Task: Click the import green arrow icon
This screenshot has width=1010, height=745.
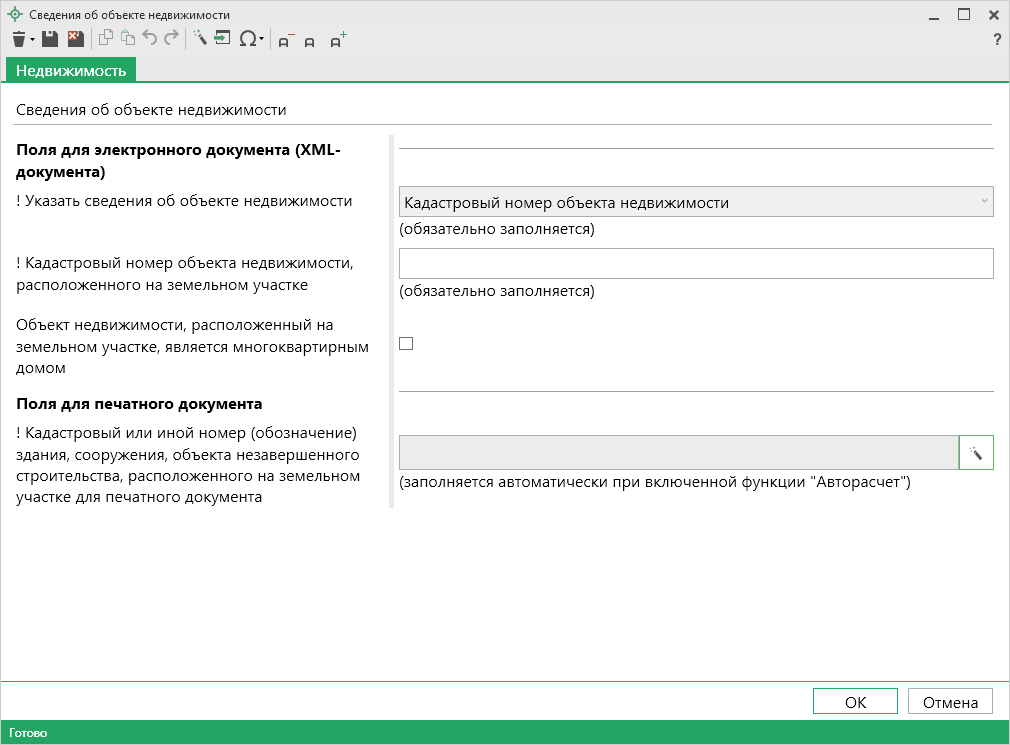Action: [221, 39]
